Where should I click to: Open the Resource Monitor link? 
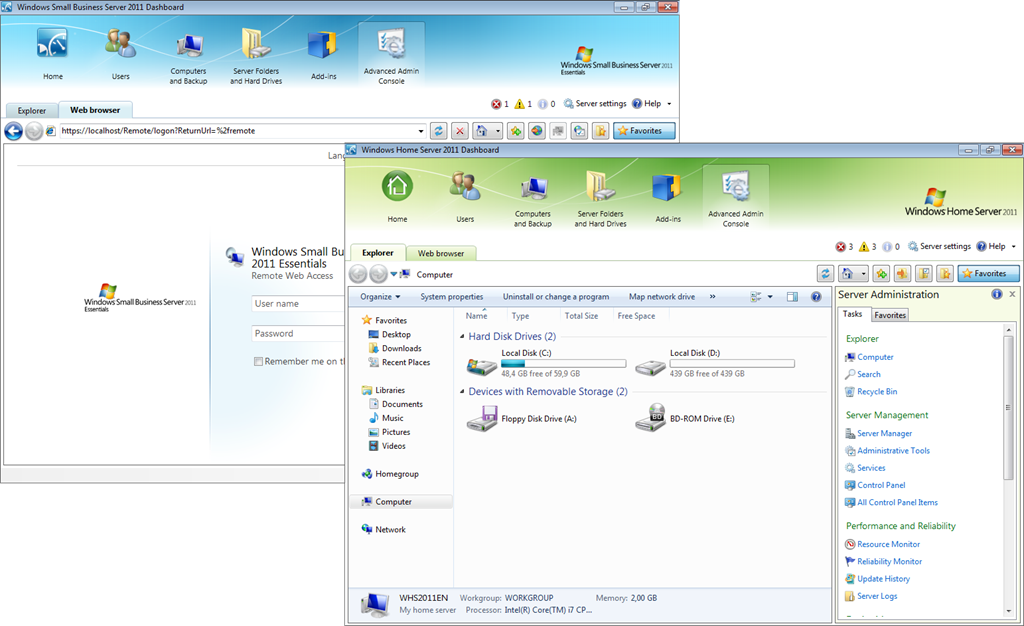pyautogui.click(x=888, y=544)
